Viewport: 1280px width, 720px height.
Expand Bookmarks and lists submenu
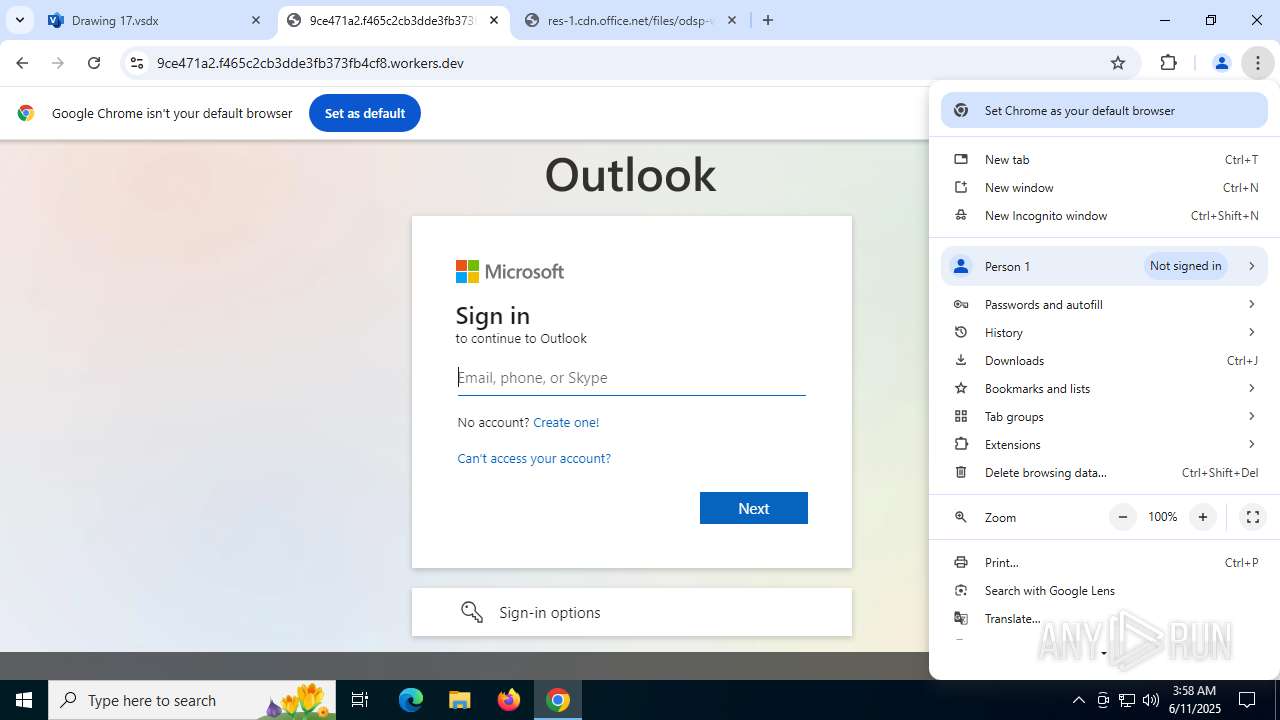click(x=1104, y=389)
